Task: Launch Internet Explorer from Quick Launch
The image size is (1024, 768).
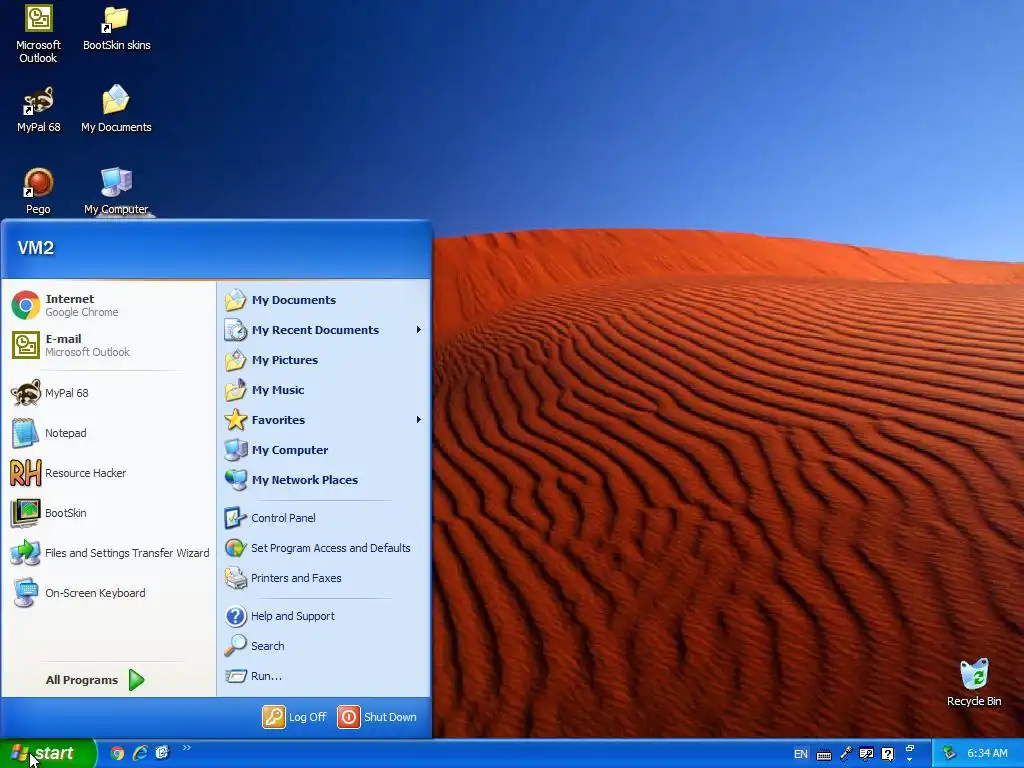Action: [140, 754]
